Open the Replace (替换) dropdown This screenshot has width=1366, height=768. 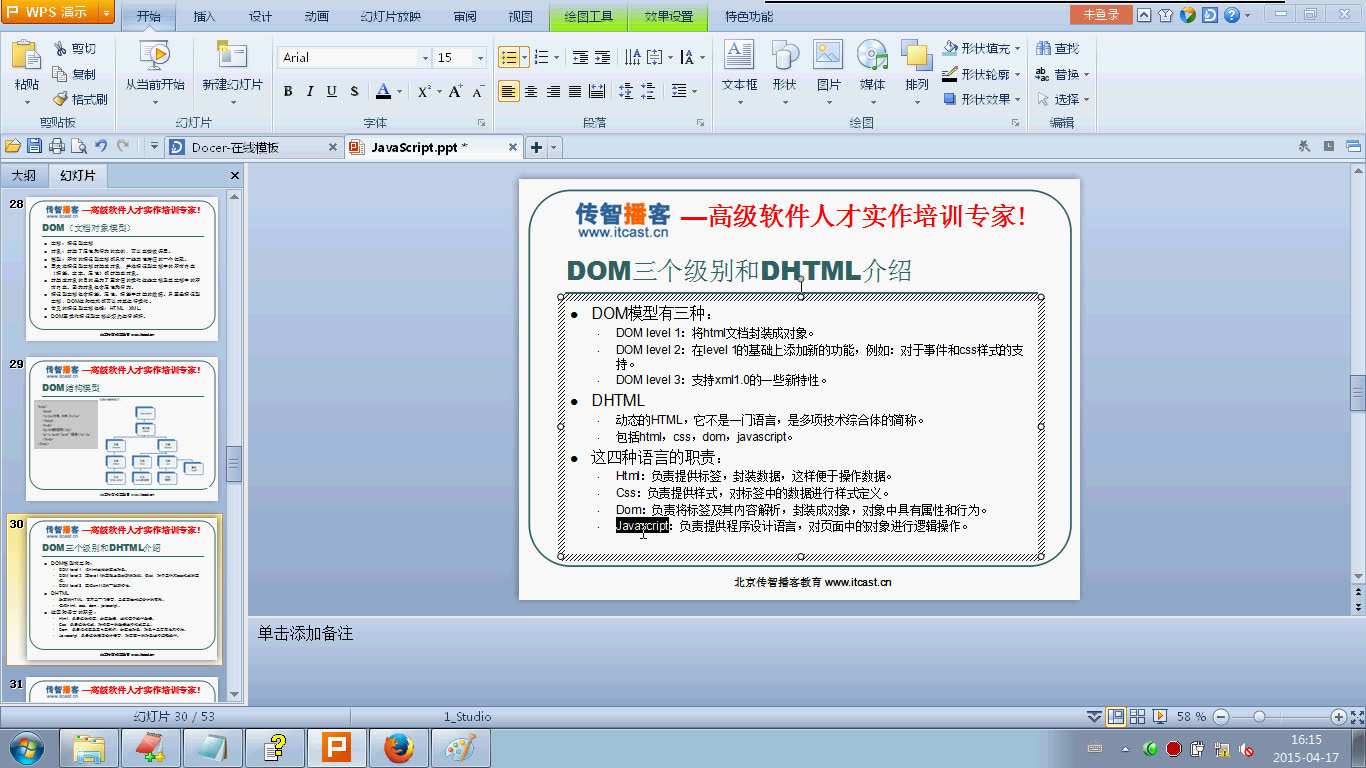1086,74
